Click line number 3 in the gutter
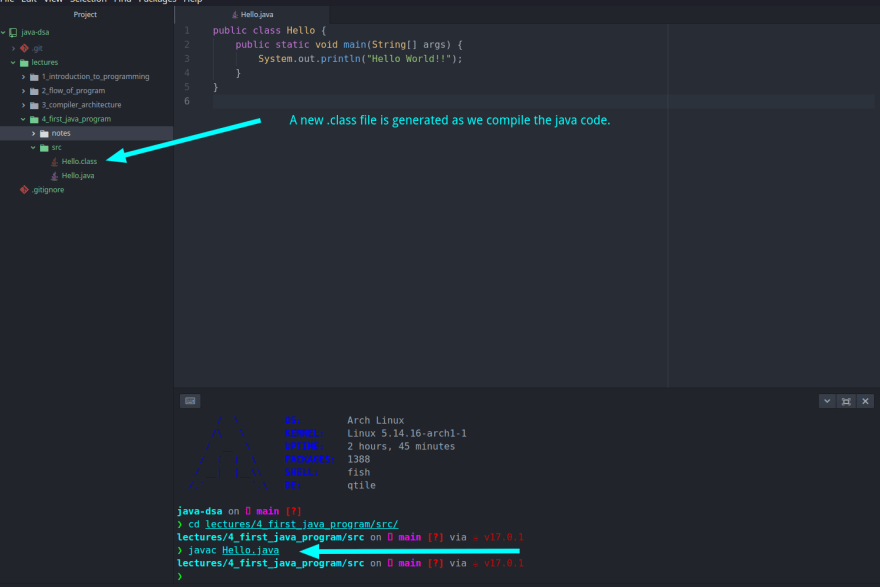 [187, 58]
